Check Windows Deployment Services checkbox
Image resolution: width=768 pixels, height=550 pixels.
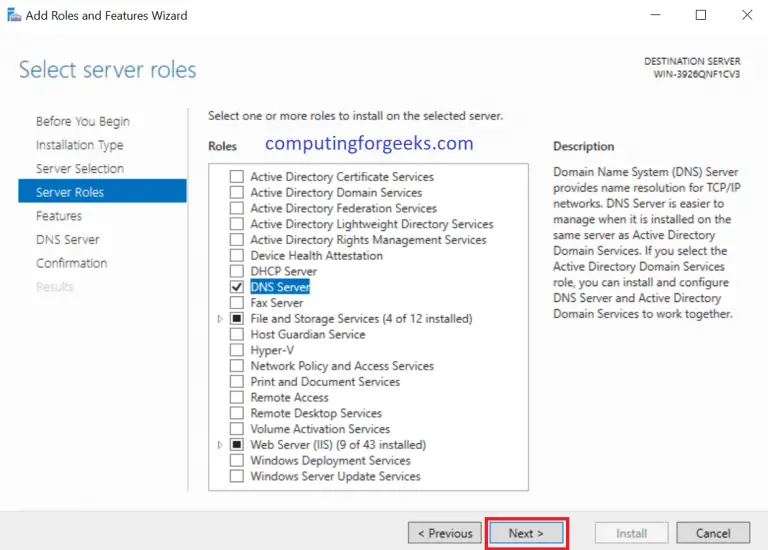237,460
